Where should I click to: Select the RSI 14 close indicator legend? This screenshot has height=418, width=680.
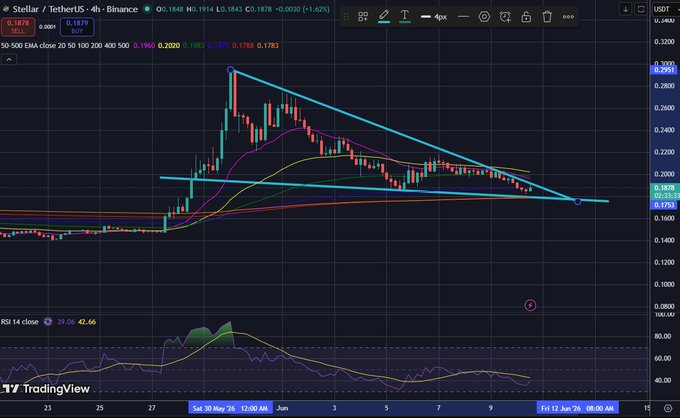click(20, 322)
